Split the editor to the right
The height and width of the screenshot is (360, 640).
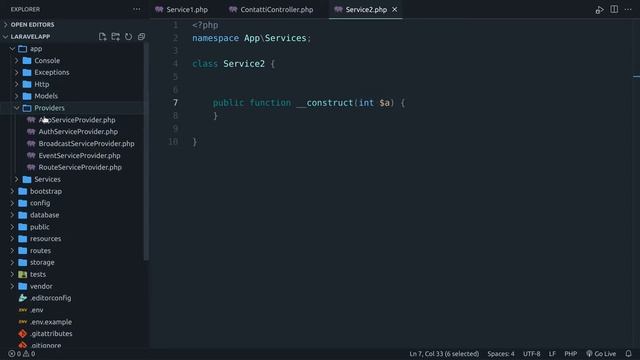pyautogui.click(x=614, y=9)
